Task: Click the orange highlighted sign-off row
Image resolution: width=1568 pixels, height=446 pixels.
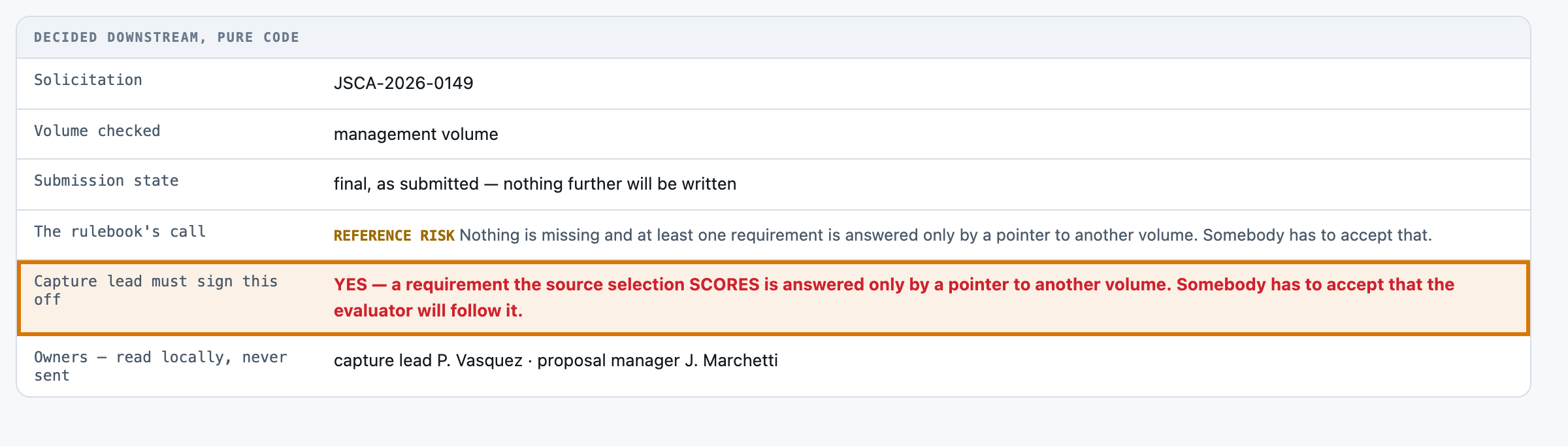Action: [774, 298]
